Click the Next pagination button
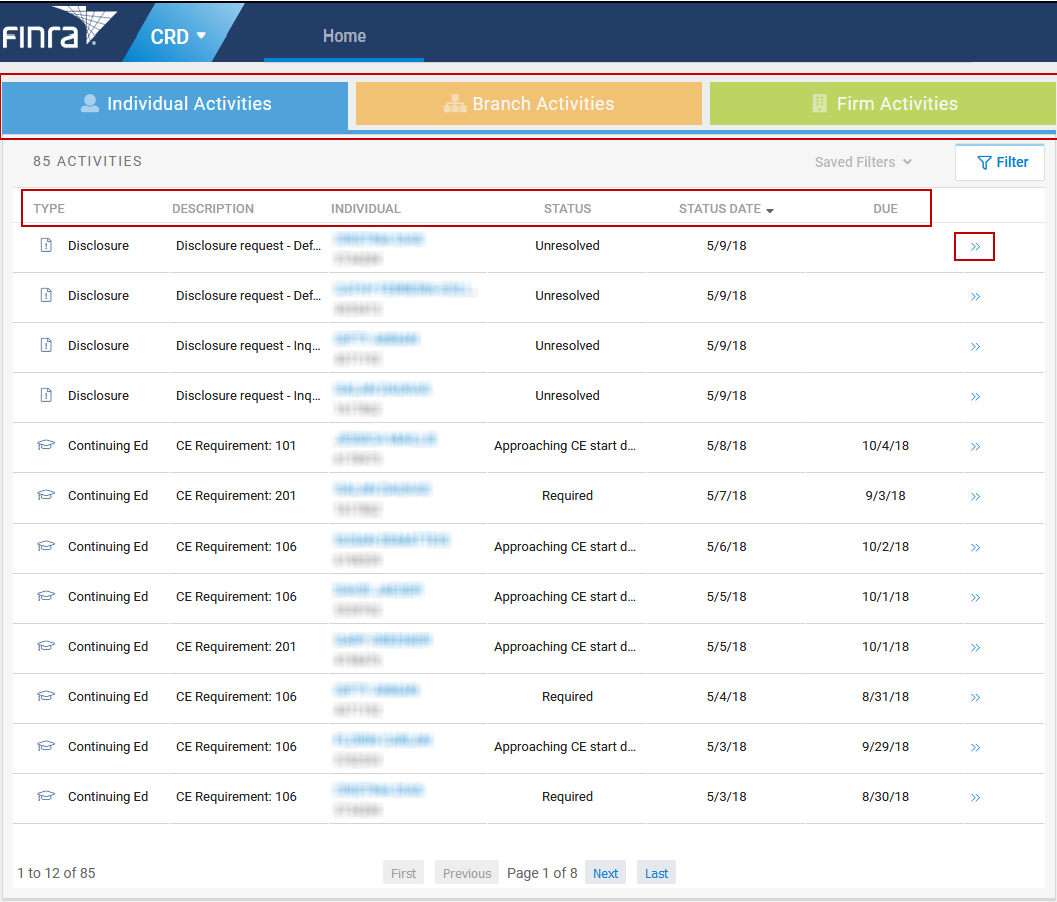The height and width of the screenshot is (902, 1057). pos(605,872)
